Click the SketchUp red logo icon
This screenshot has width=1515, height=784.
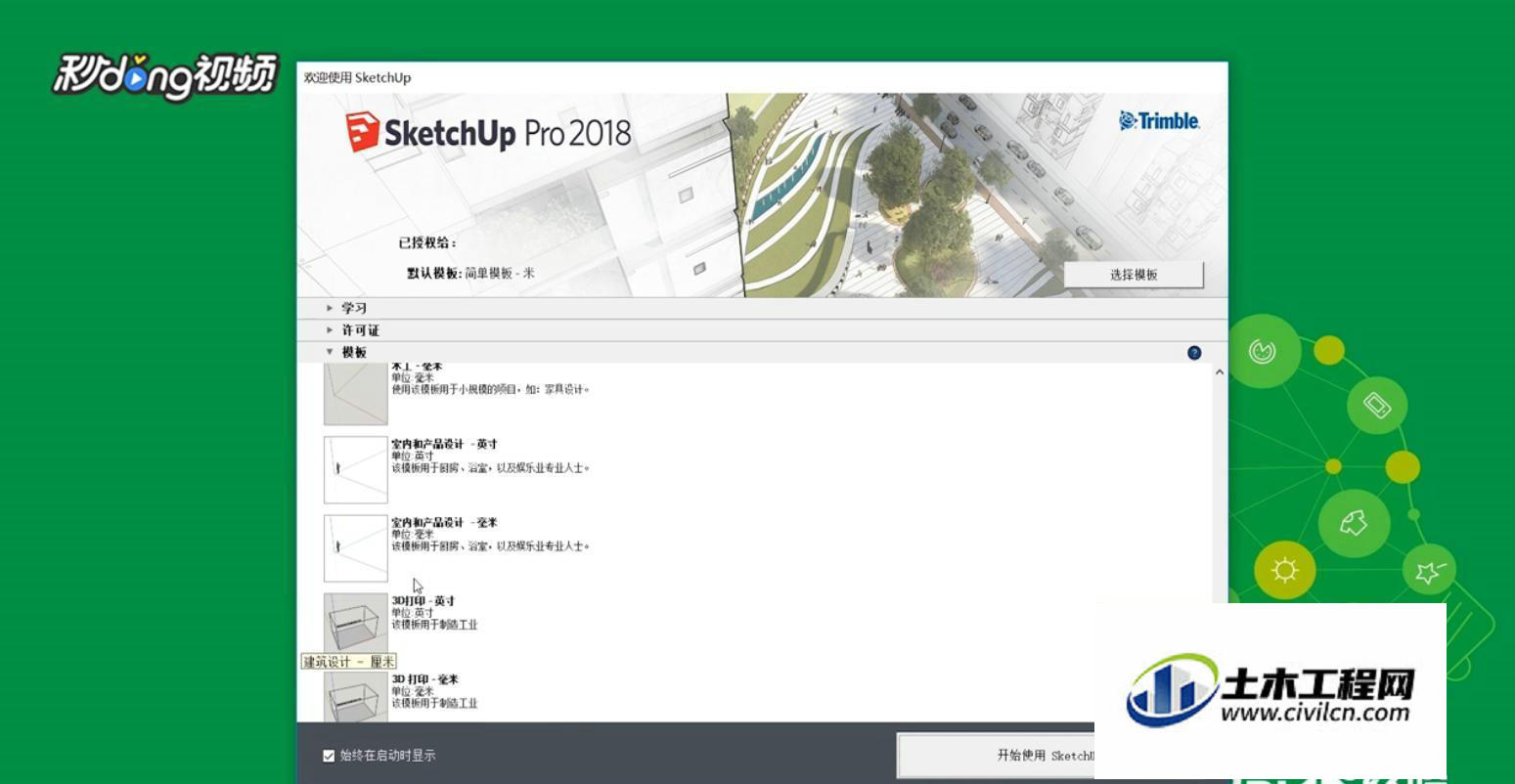tap(362, 132)
